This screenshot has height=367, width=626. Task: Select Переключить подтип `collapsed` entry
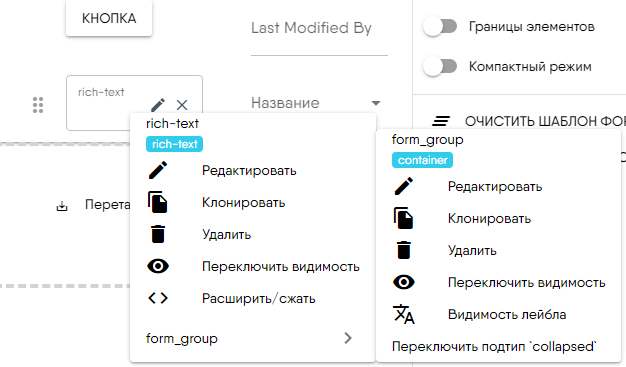[x=494, y=347]
